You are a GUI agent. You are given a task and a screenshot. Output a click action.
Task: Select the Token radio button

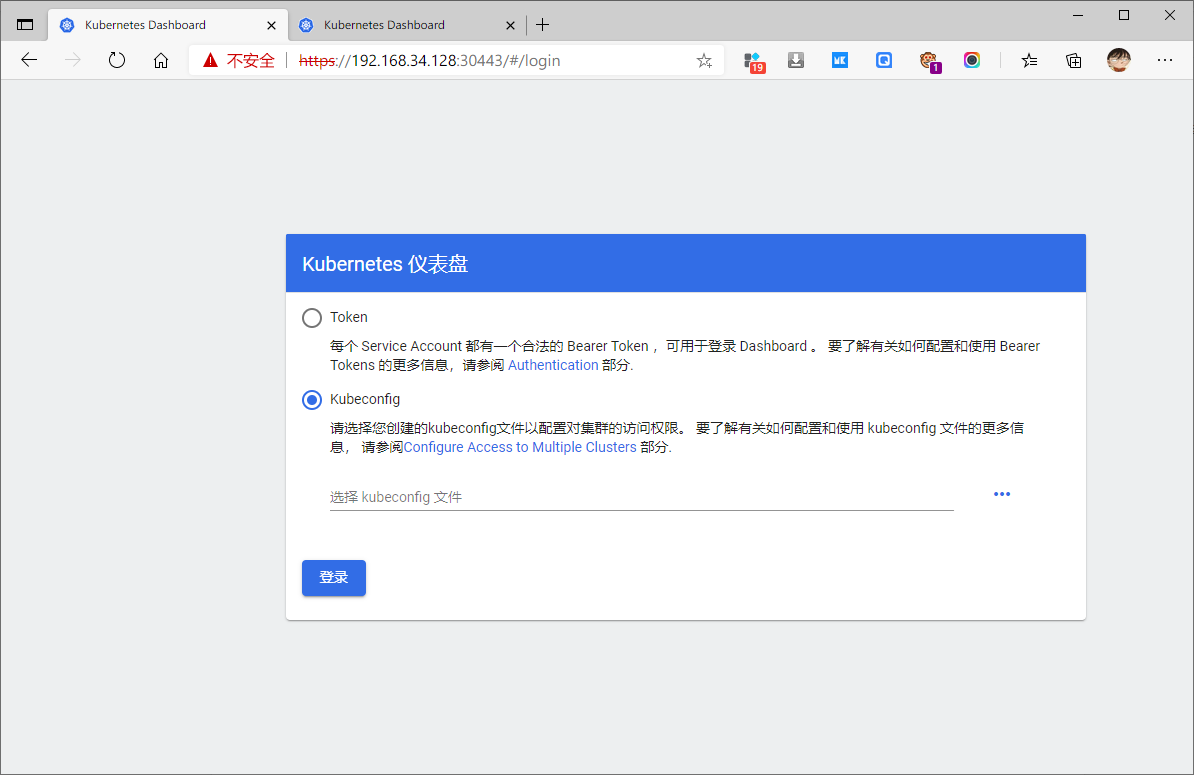coord(312,317)
